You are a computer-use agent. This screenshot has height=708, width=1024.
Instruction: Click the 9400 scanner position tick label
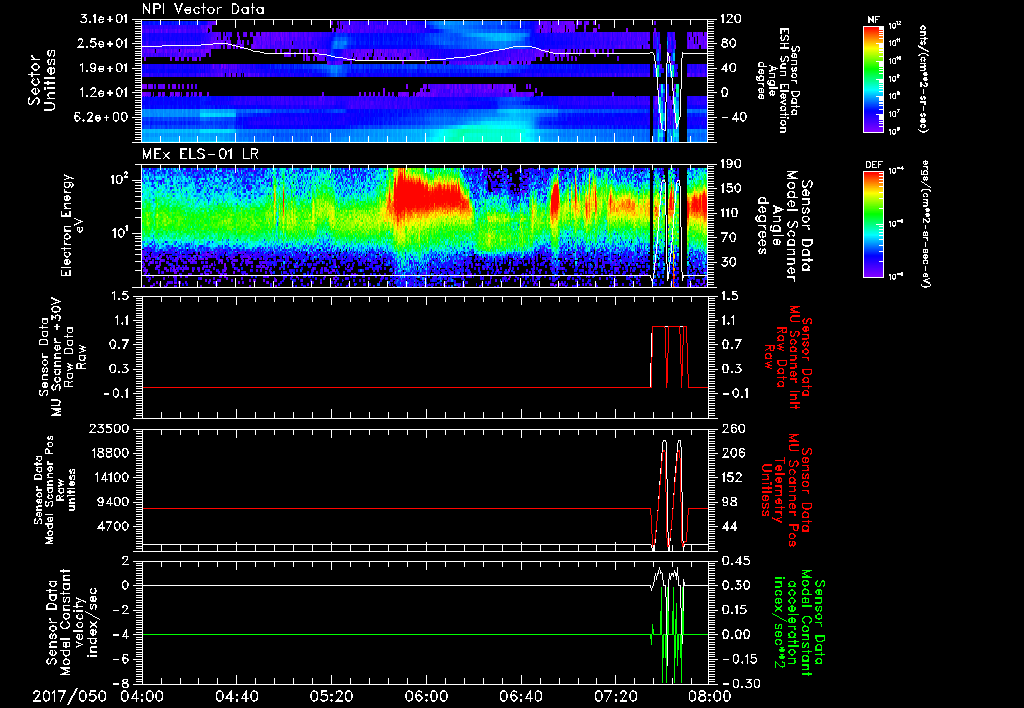(x=113, y=502)
